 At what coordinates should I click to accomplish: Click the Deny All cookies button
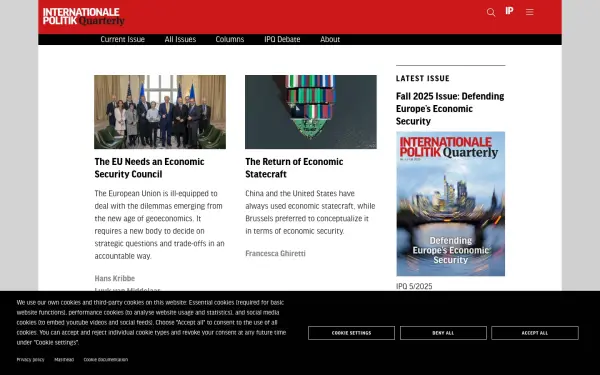(x=443, y=333)
